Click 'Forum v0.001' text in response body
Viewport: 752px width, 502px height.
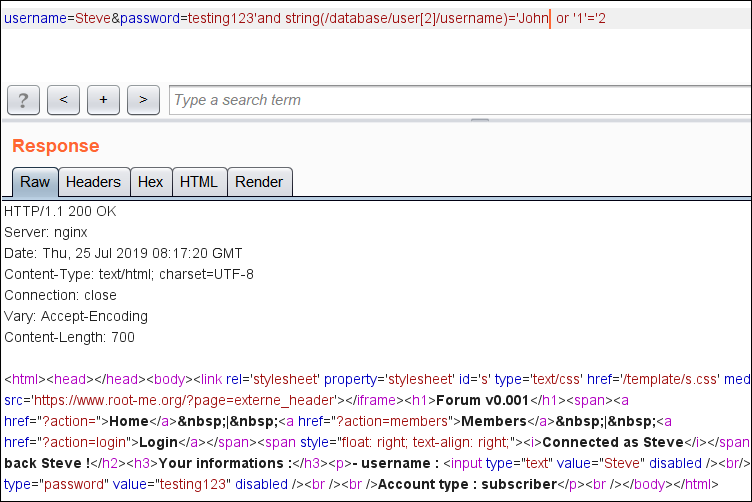[x=482, y=400]
